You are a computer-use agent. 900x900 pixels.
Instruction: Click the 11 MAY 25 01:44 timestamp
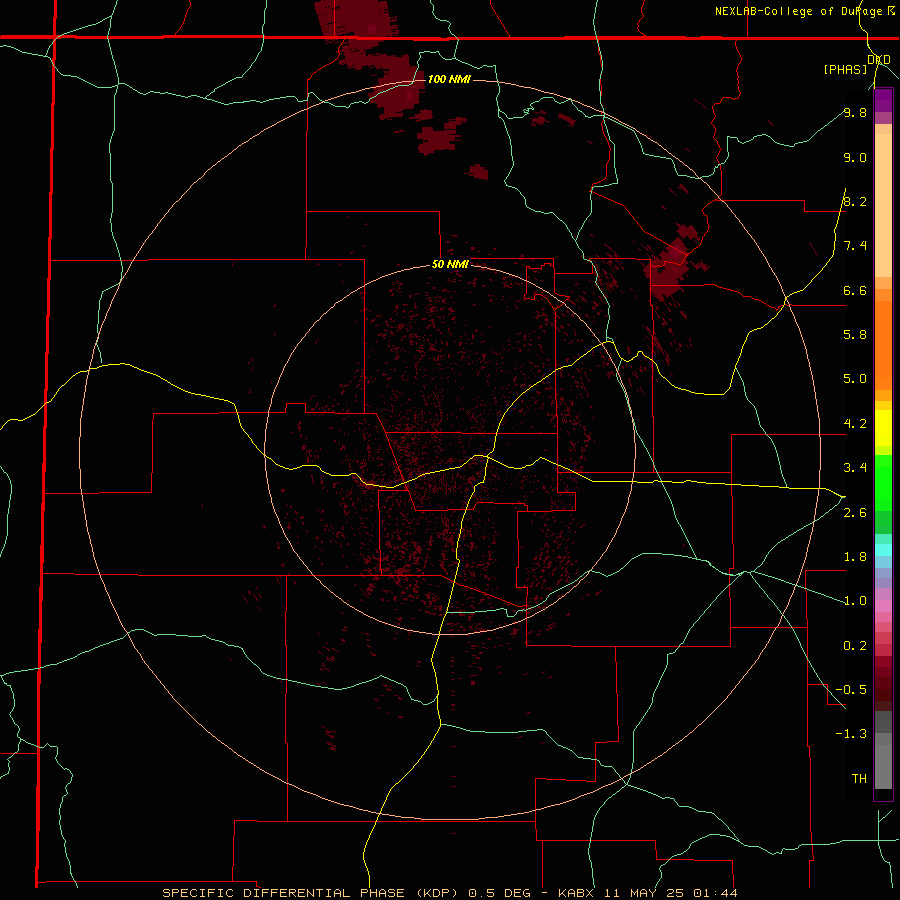[672, 893]
